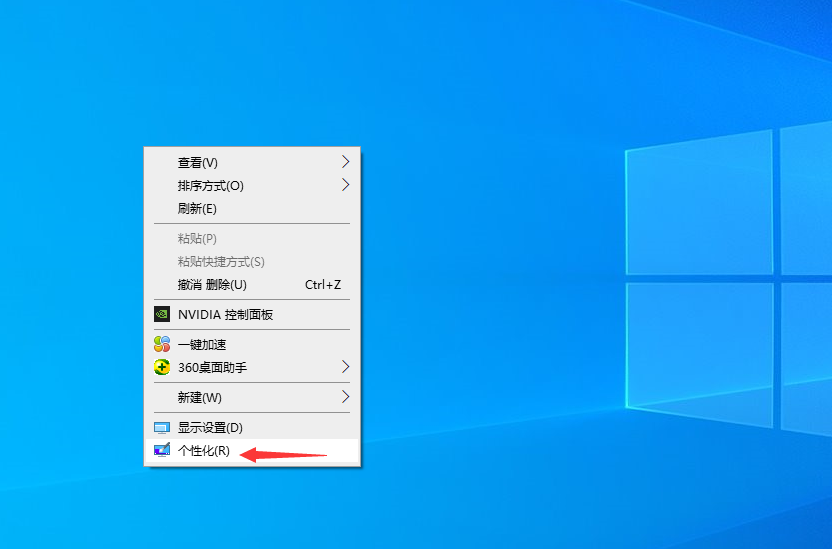Image resolution: width=832 pixels, height=549 pixels.
Task: Select the 查看(V) menu entry
Action: point(198,162)
